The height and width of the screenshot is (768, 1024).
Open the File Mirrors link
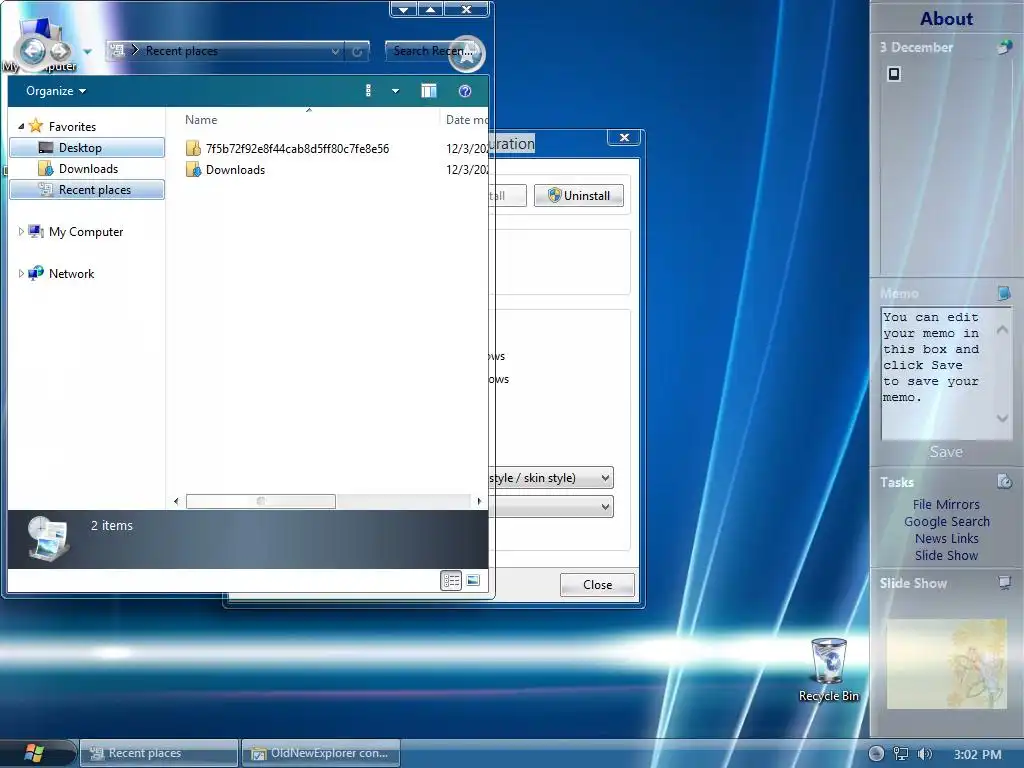click(946, 504)
